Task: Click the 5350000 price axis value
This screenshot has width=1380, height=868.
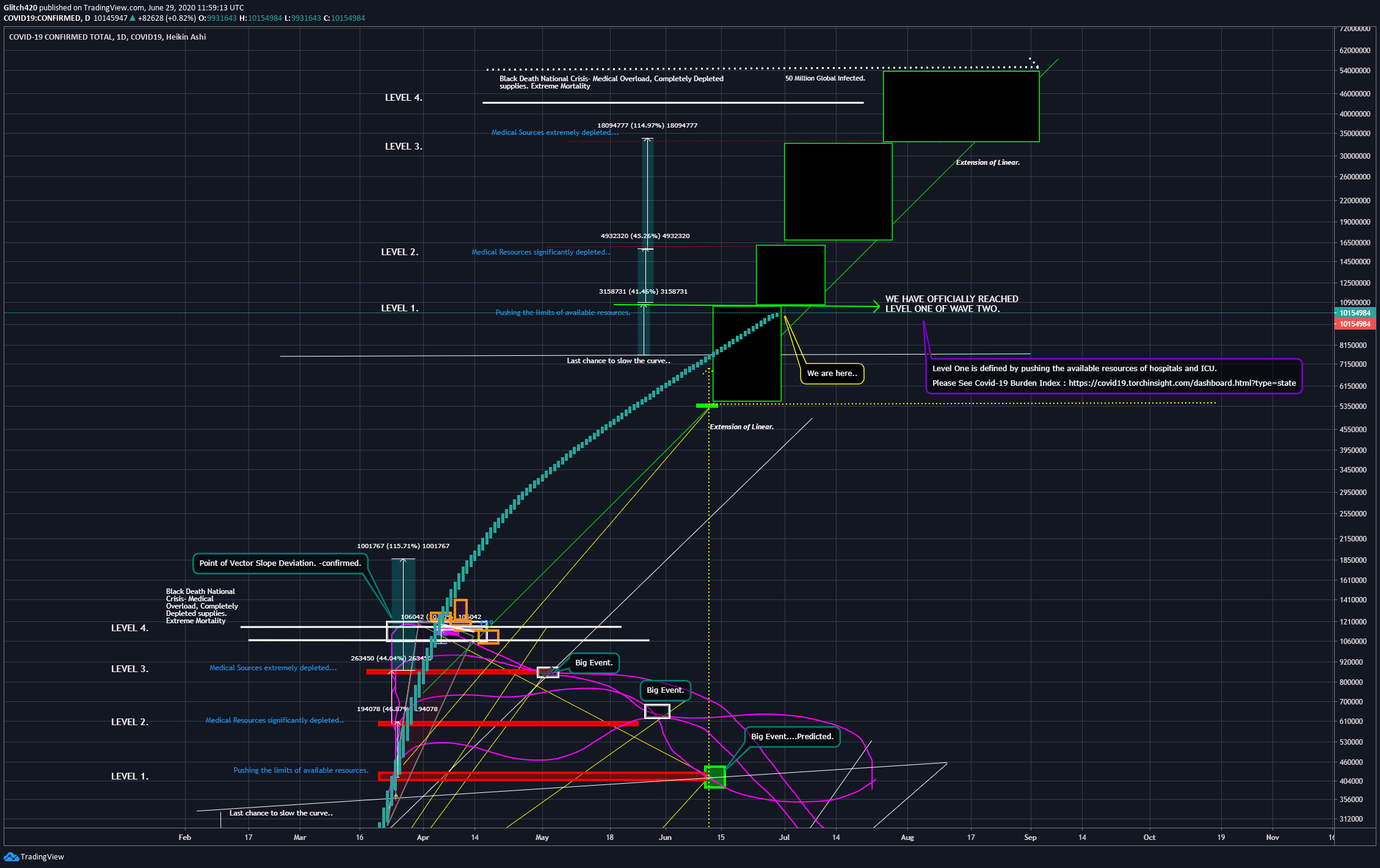Action: pos(1353,407)
